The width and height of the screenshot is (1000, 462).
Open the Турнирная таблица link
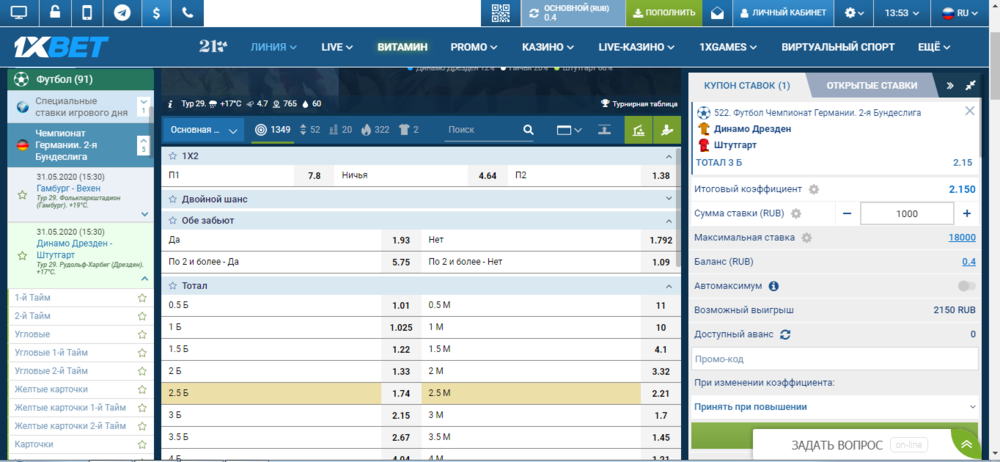coord(639,104)
